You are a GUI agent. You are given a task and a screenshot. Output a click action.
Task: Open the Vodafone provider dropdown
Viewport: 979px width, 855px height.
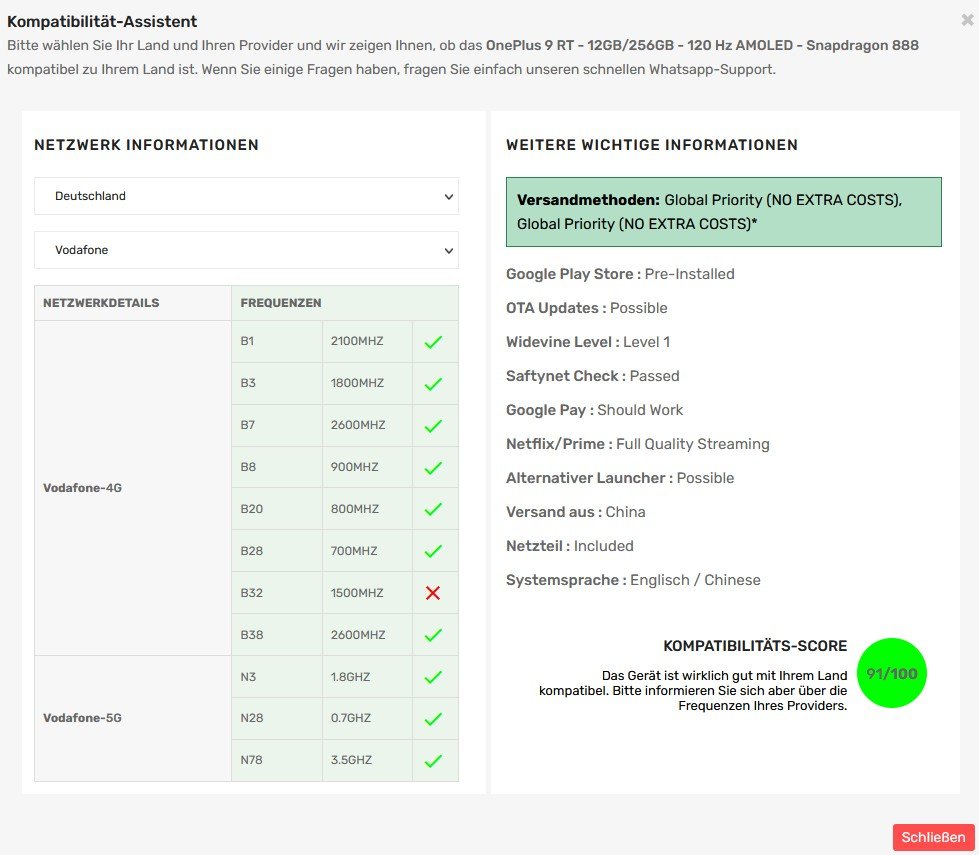click(x=247, y=250)
